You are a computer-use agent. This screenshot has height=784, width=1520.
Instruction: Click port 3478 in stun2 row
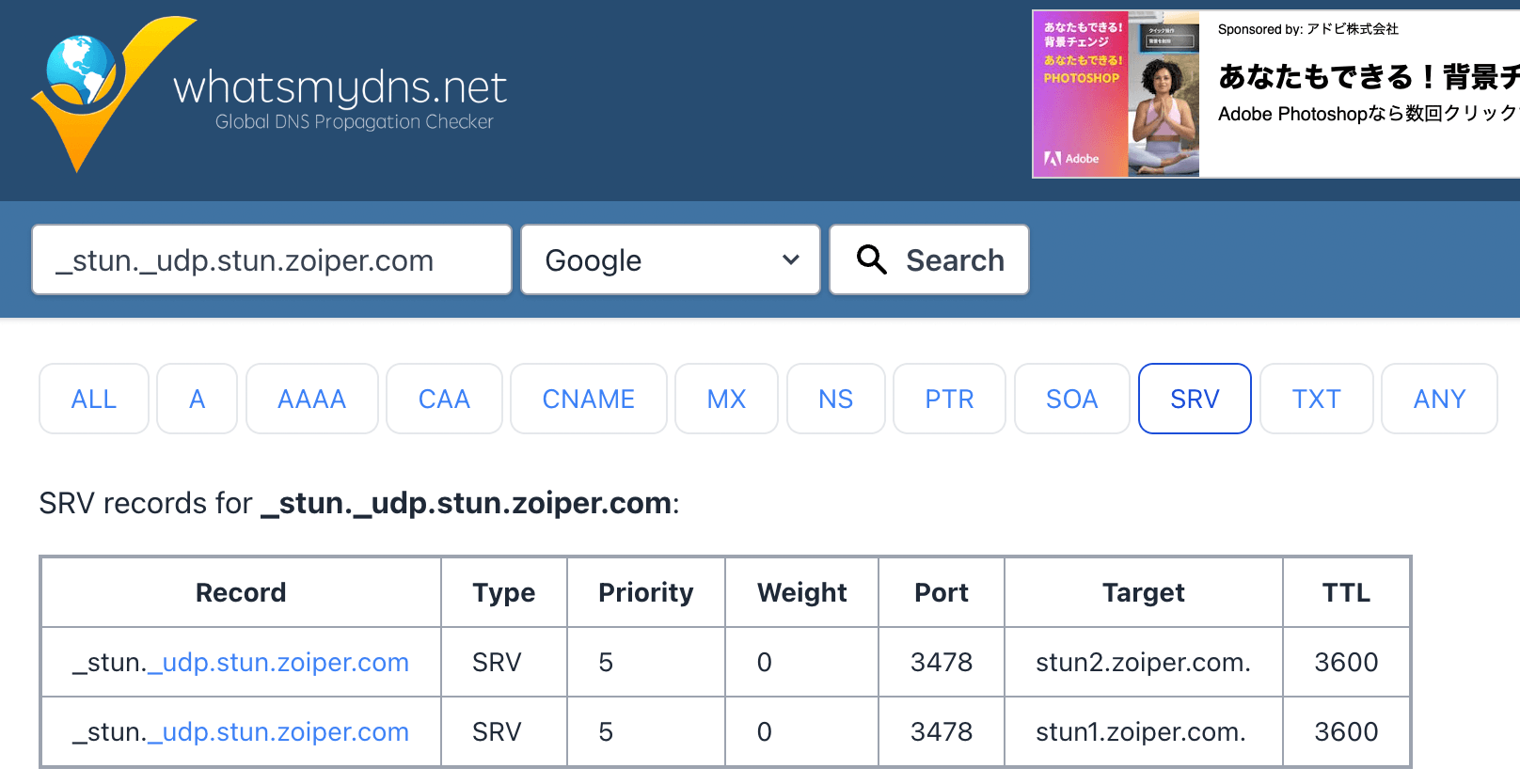click(x=942, y=662)
